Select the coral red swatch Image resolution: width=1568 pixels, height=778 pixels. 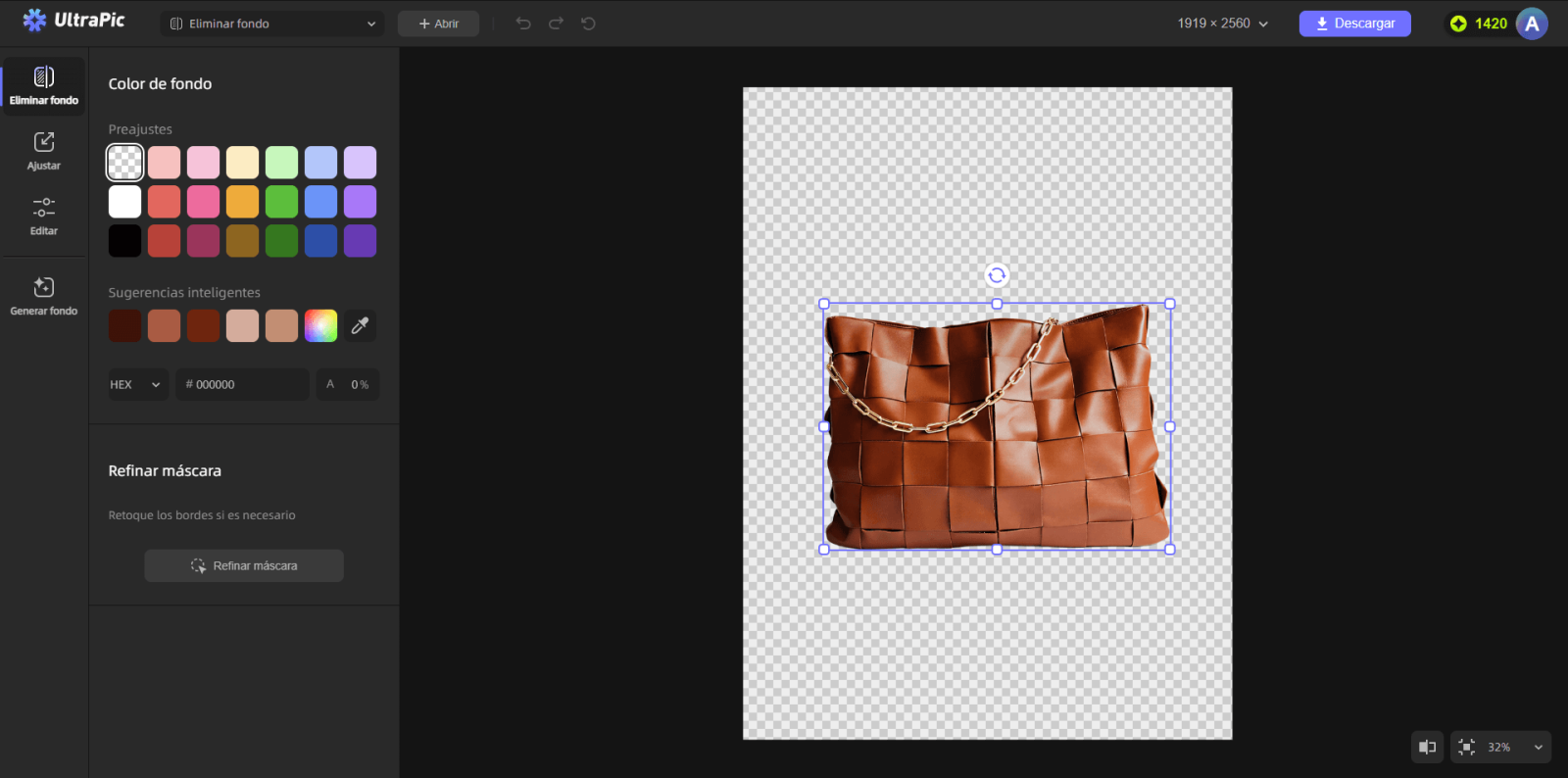pyautogui.click(x=164, y=202)
